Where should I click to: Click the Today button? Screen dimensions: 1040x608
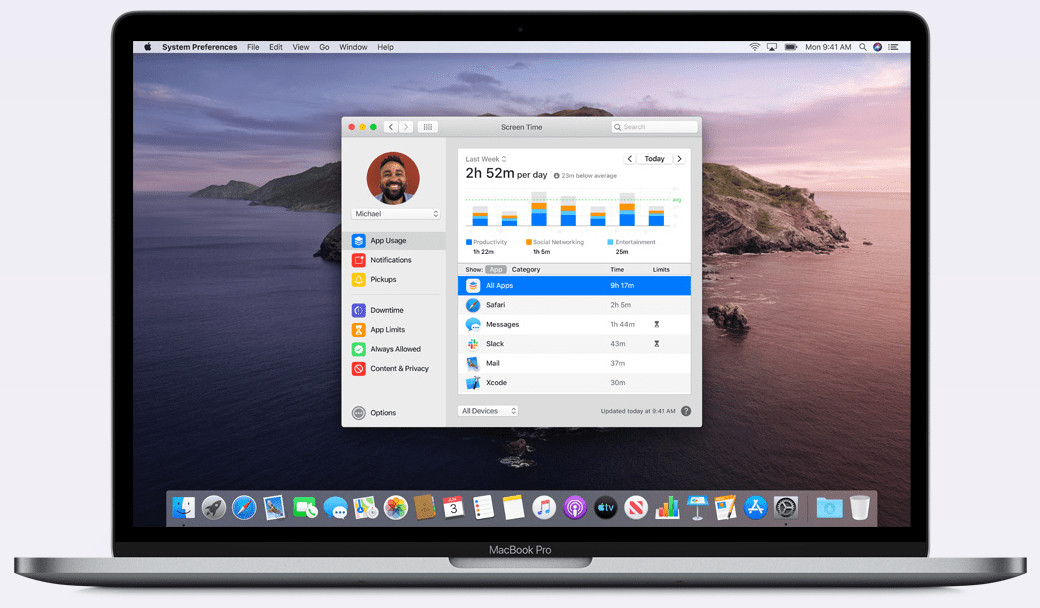coord(655,159)
